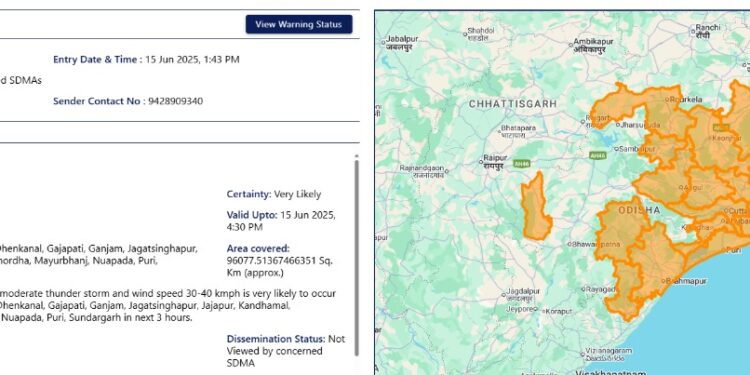Click the Rourkela city marker

click(667, 99)
